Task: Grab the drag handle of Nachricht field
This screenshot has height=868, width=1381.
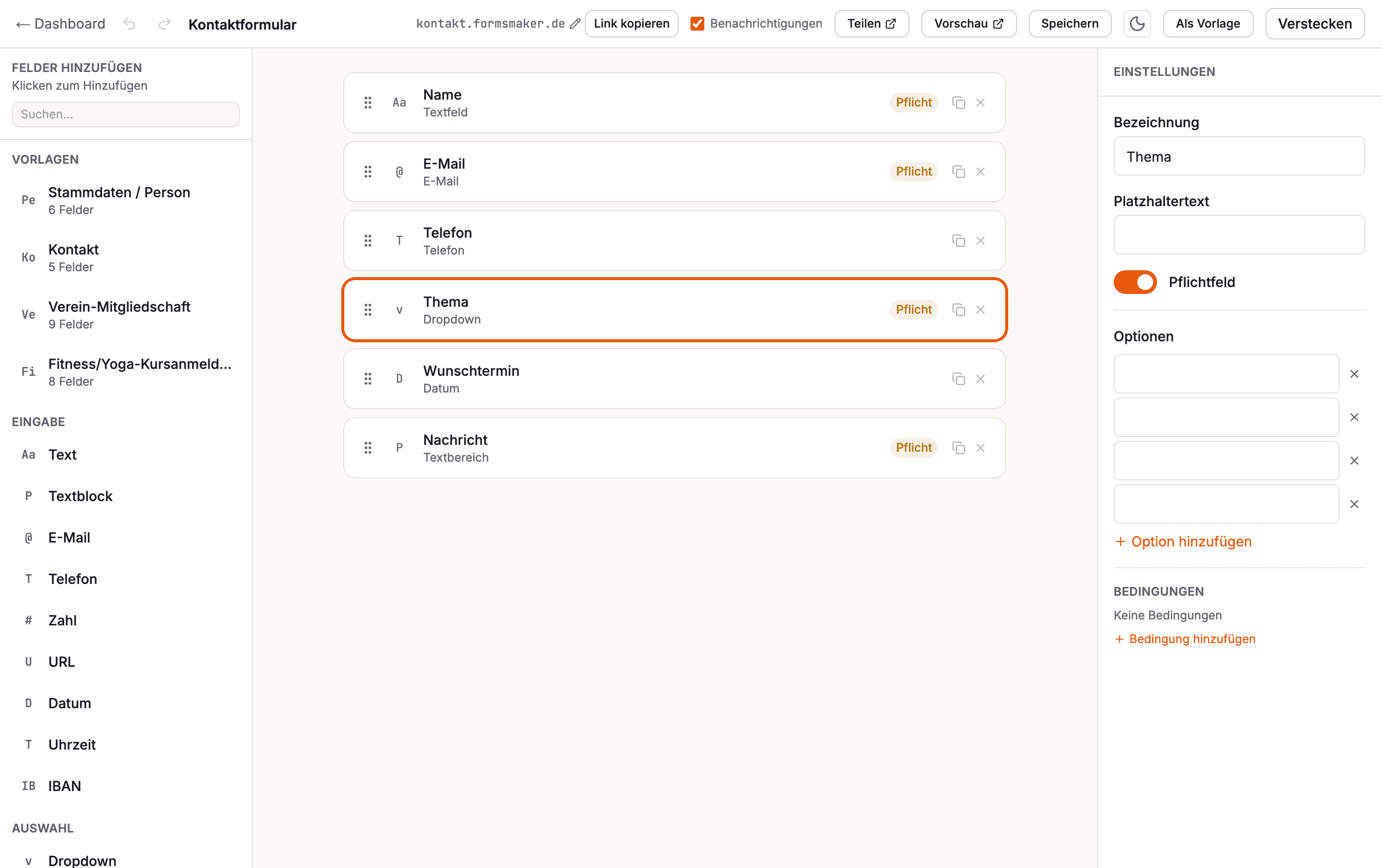Action: [x=367, y=448]
